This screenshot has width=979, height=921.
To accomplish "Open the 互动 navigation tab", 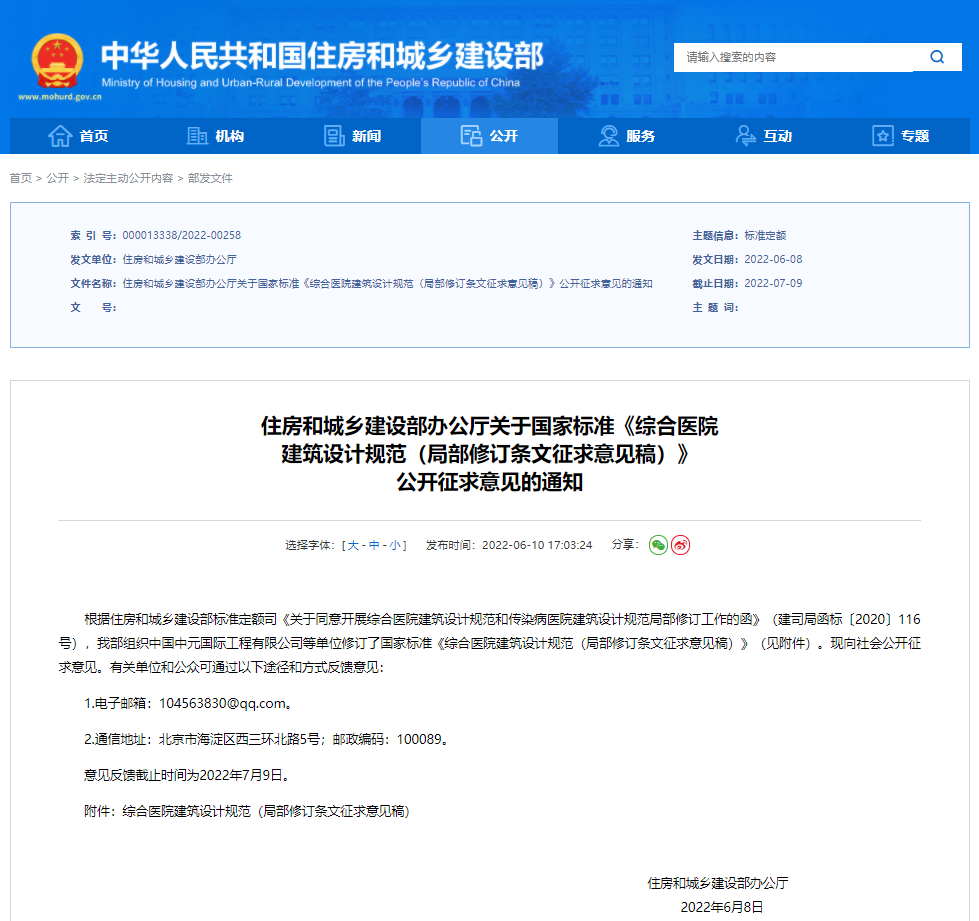I will [764, 135].
